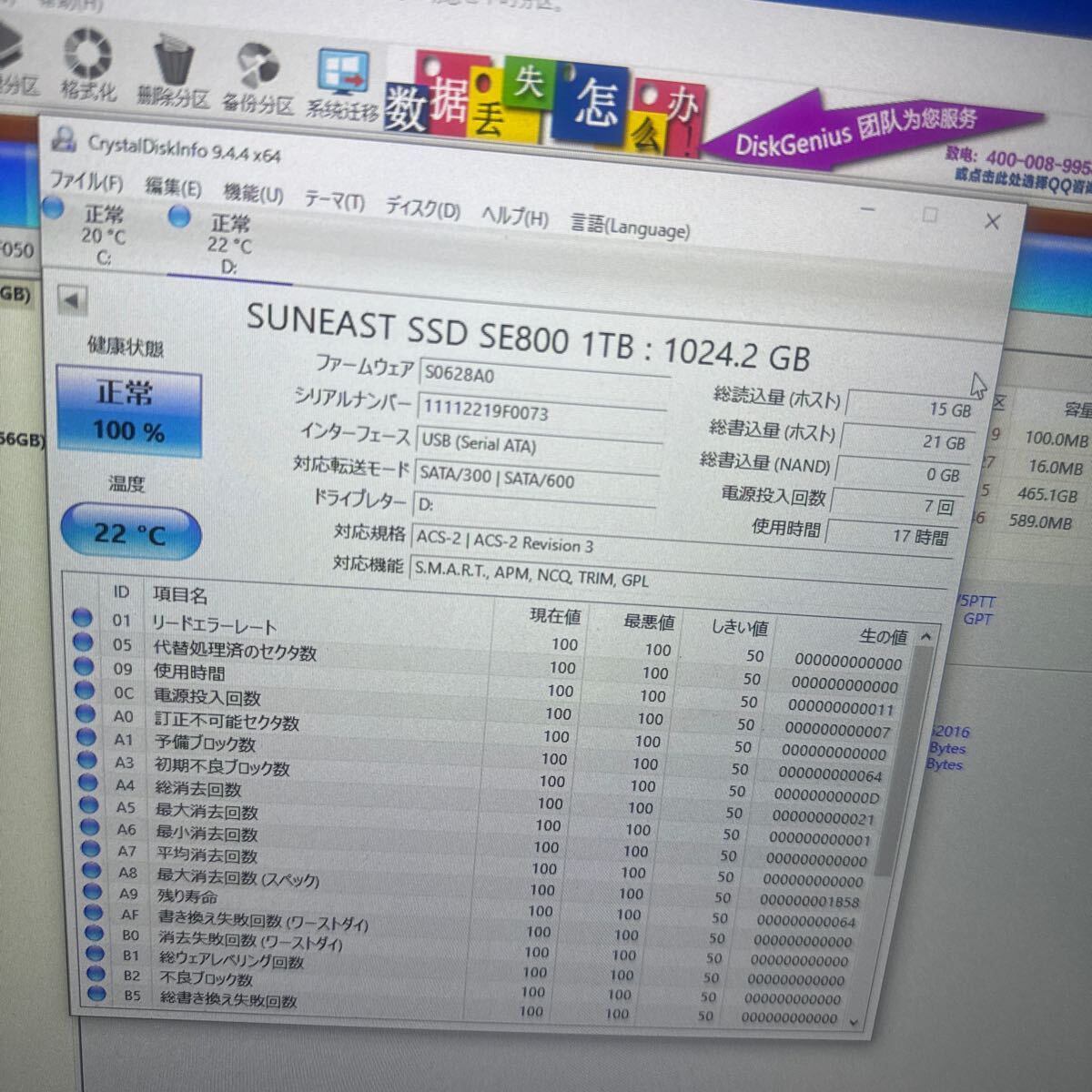The height and width of the screenshot is (1092, 1092).
Task: Open the 編集(E) menu
Action: [x=173, y=187]
